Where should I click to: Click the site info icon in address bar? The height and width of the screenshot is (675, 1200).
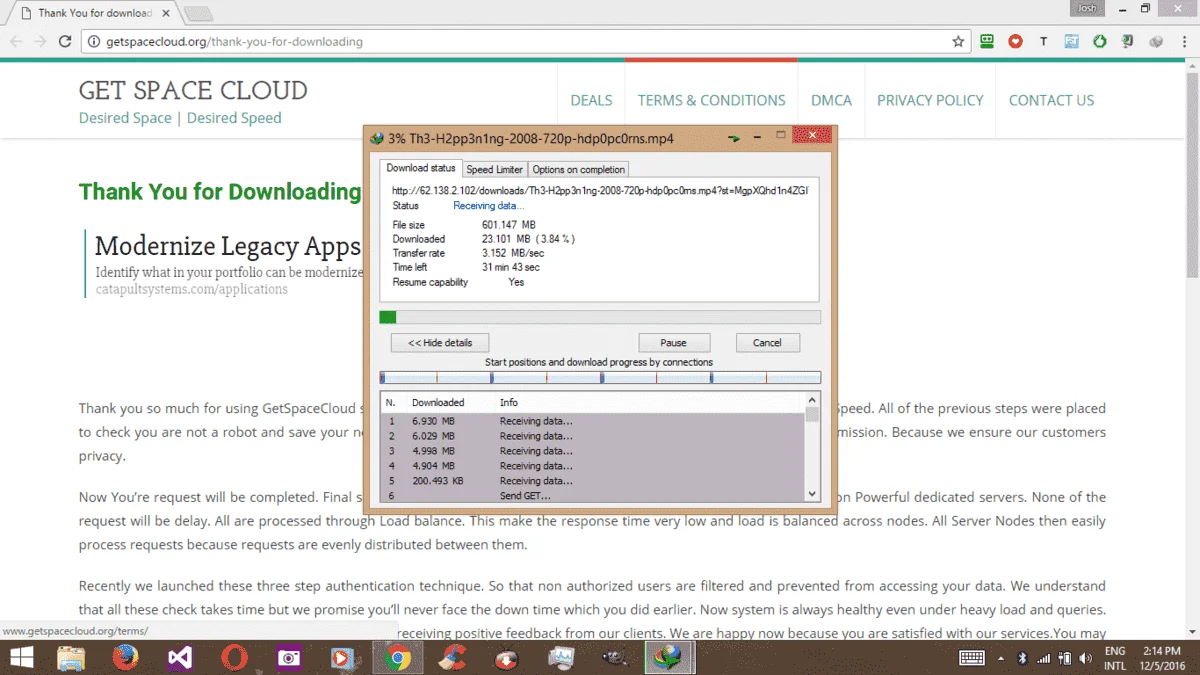[x=94, y=42]
